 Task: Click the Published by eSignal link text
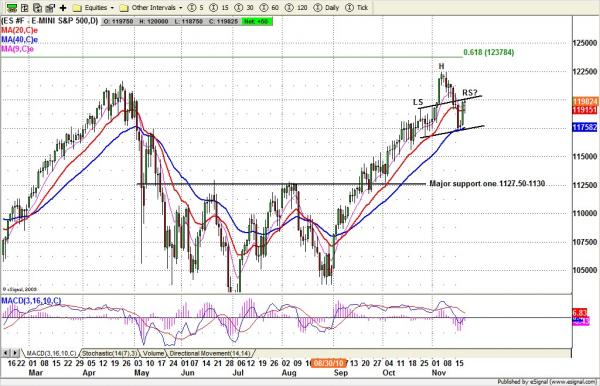(547, 382)
